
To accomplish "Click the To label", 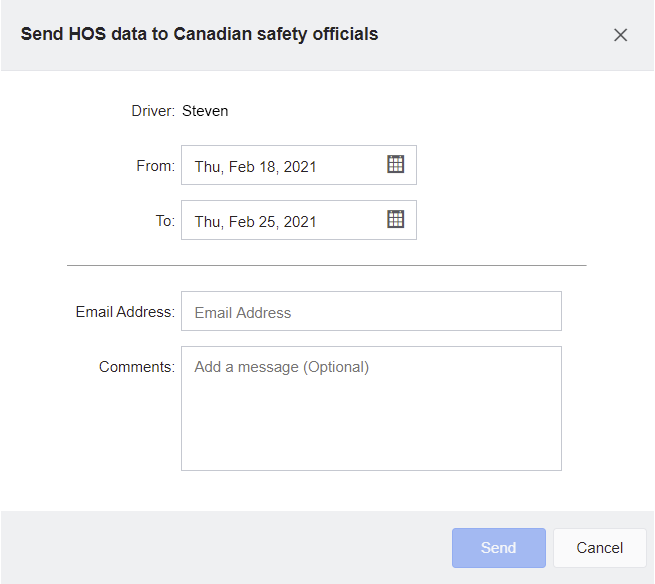I will tap(165, 221).
